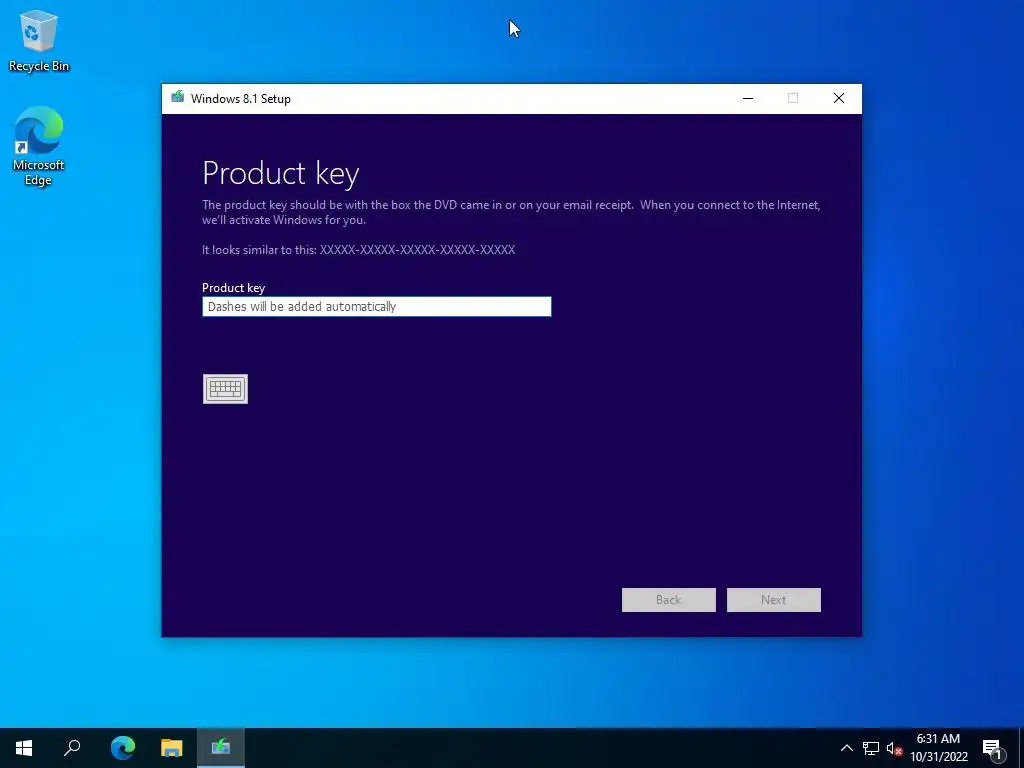The height and width of the screenshot is (768, 1024).
Task: Open the notification center icon
Action: (992, 748)
